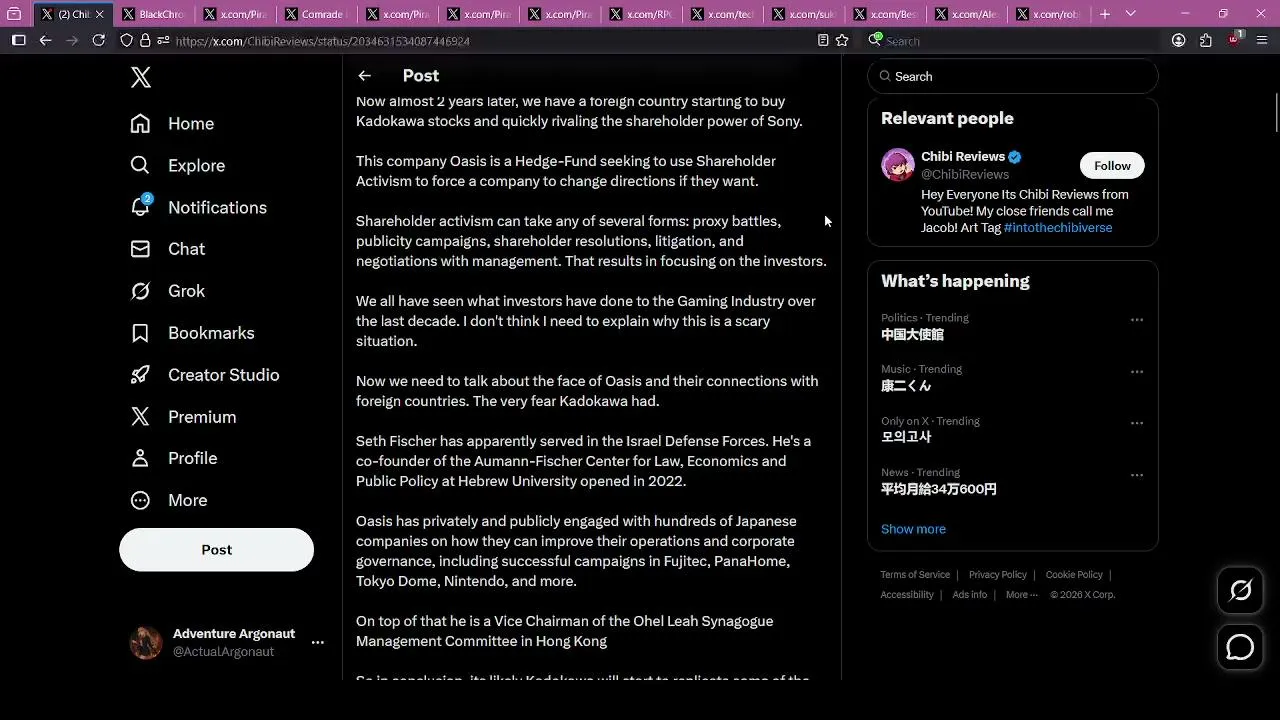Expand the list-all-tabs dropdown arrow
The height and width of the screenshot is (720, 1280).
click(x=1130, y=14)
